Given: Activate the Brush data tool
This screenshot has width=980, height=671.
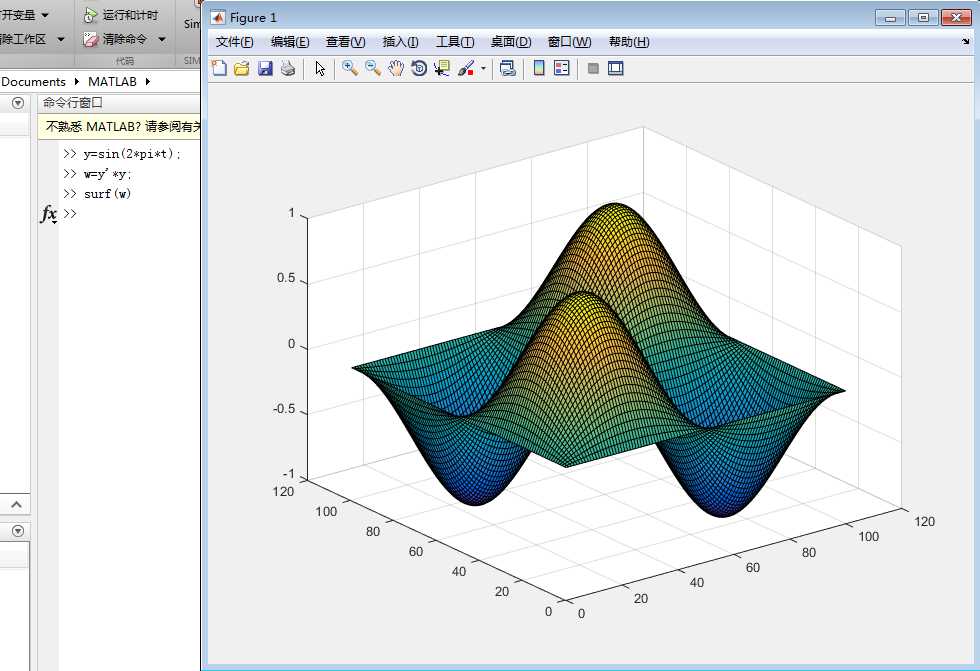Looking at the screenshot, I should point(466,68).
